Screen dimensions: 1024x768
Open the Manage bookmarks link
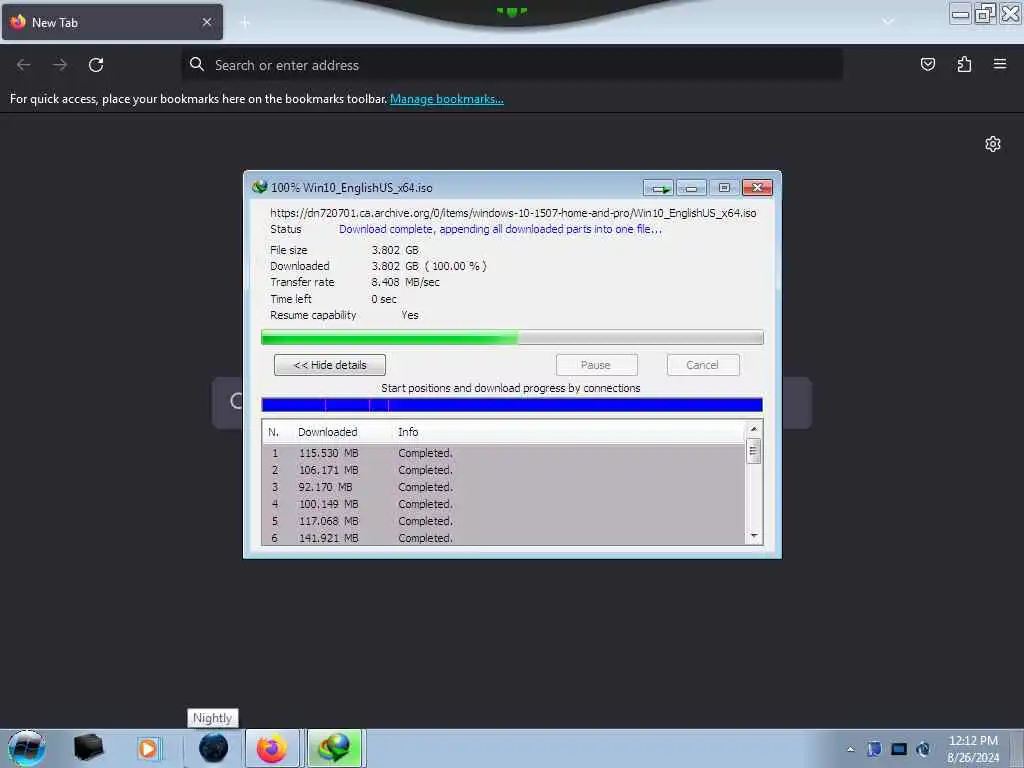(x=447, y=99)
